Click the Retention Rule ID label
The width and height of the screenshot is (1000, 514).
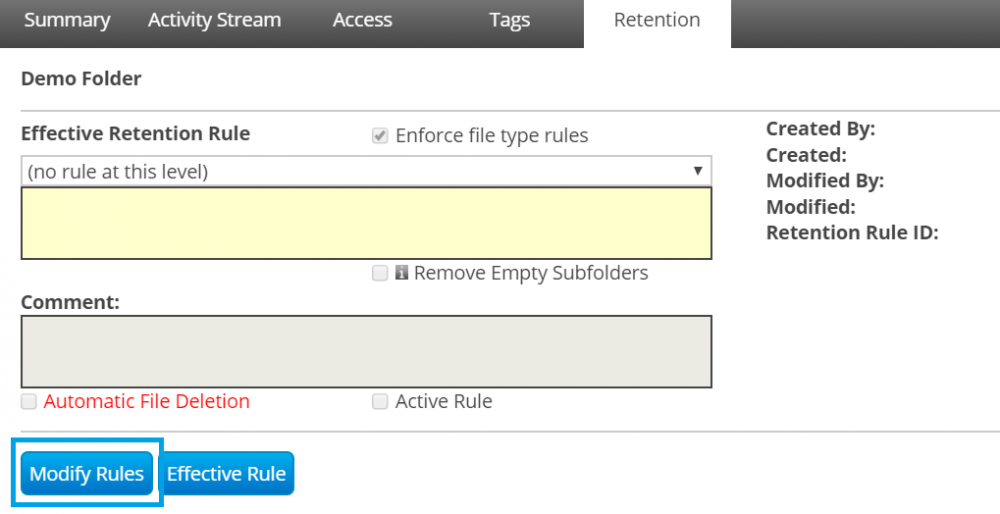[852, 233]
